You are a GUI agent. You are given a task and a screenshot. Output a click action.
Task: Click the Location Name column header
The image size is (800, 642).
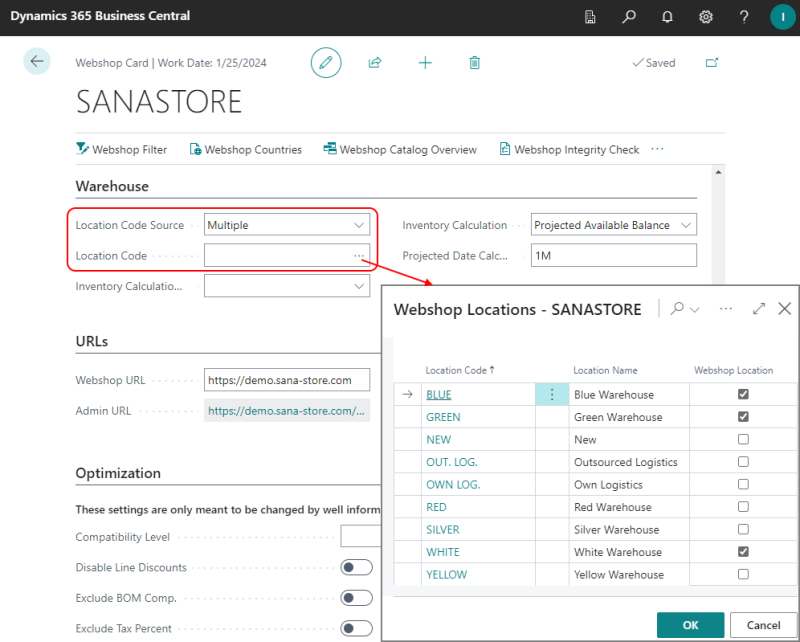(605, 371)
